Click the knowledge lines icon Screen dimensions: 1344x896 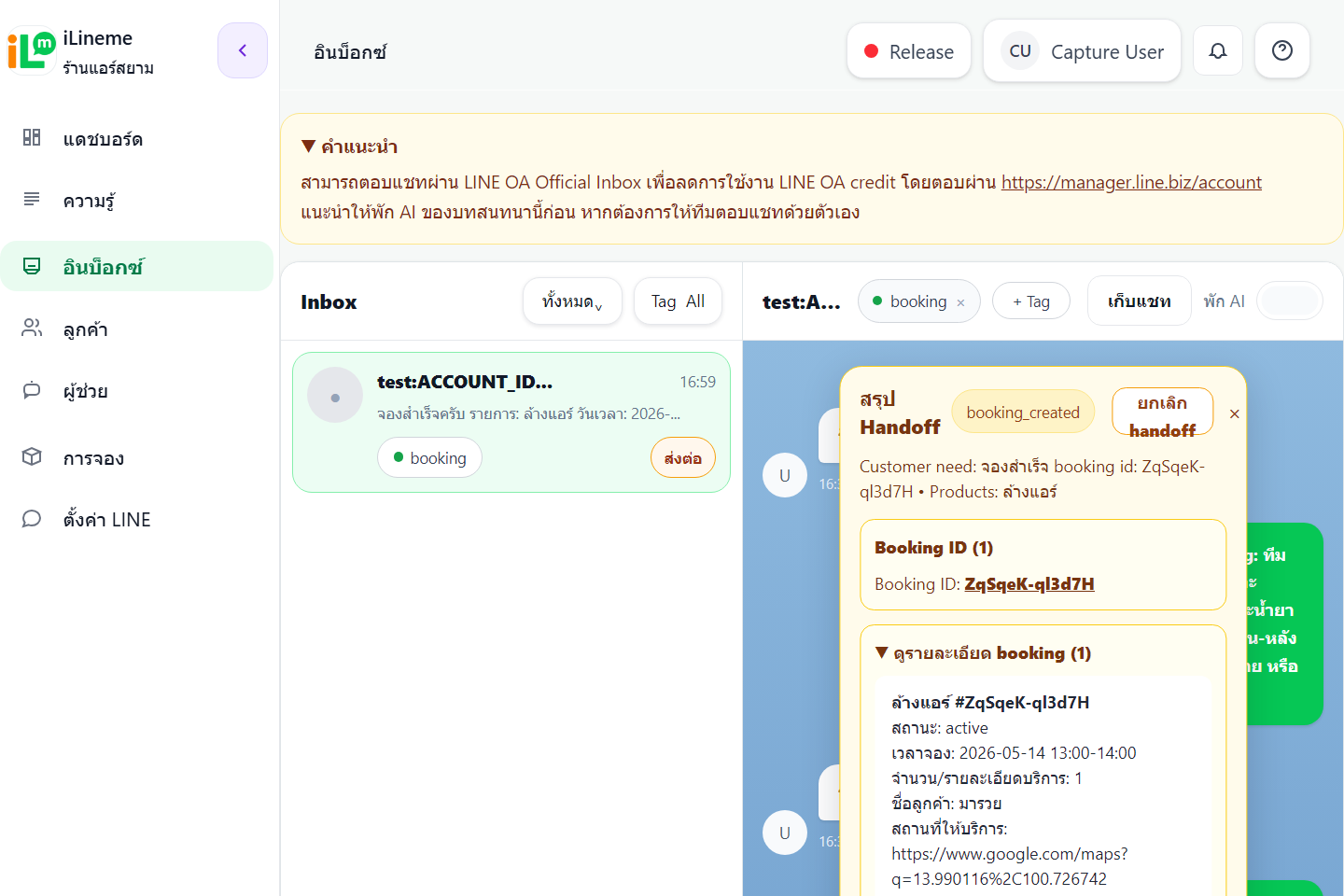tap(32, 199)
